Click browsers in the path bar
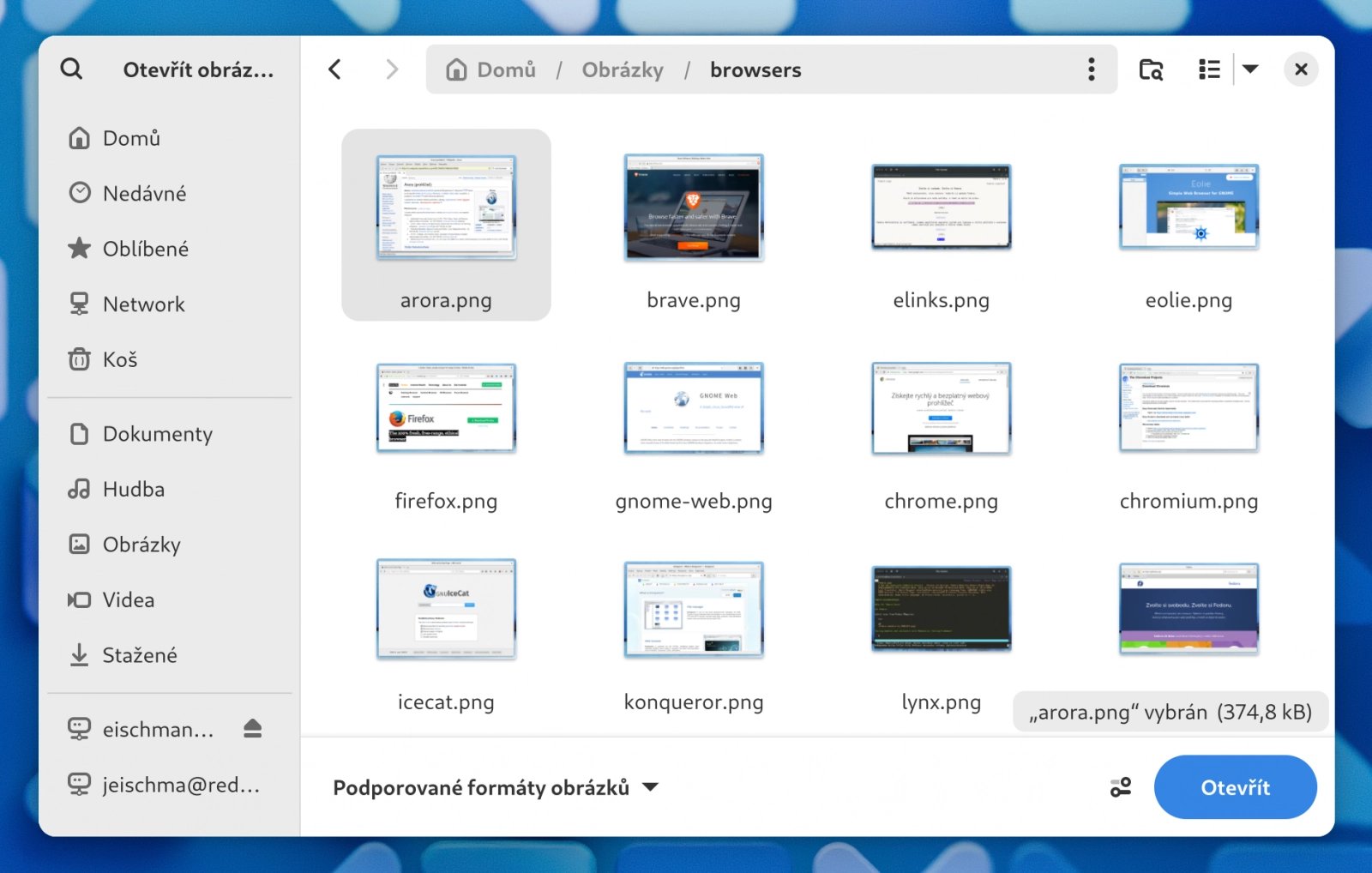Screen dimensions: 1372x873 (x=755, y=69)
